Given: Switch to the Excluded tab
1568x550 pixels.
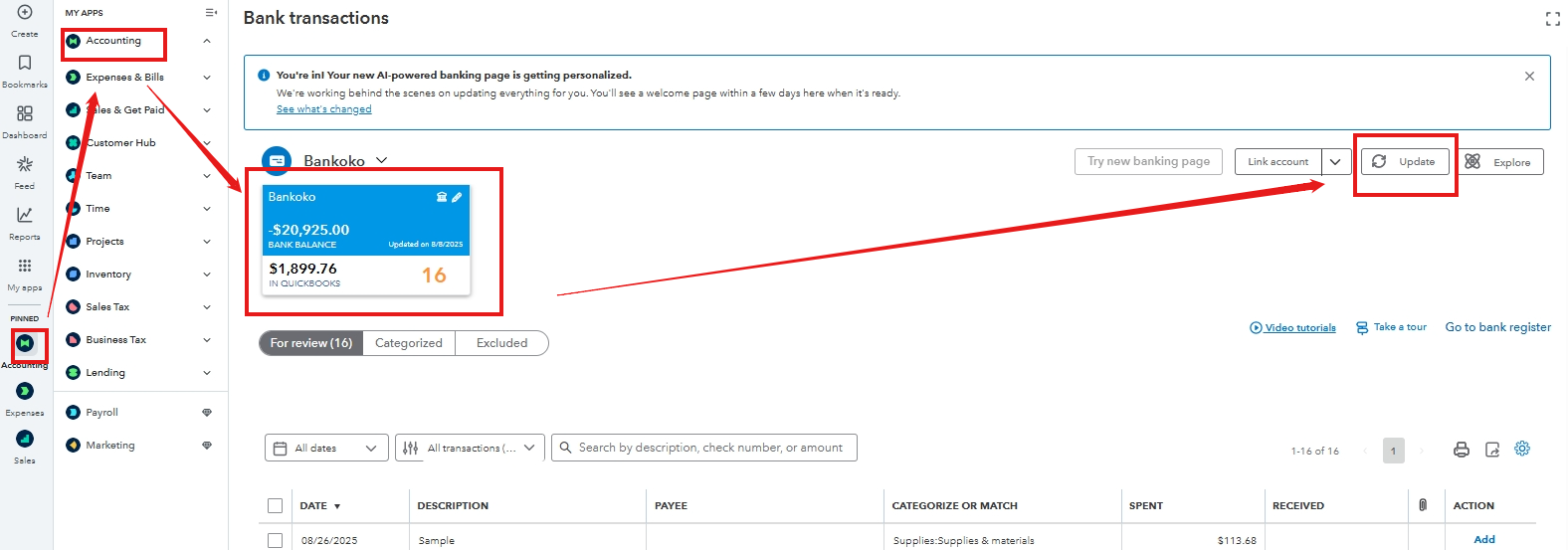Looking at the screenshot, I should pos(501,343).
